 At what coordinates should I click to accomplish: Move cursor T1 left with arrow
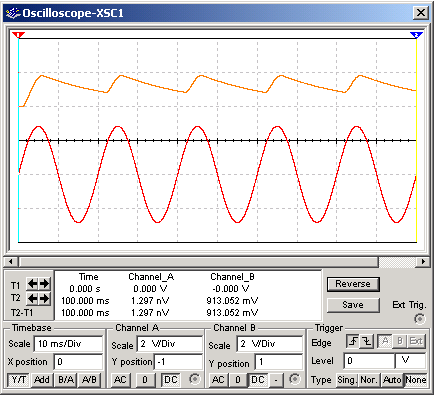click(32, 284)
